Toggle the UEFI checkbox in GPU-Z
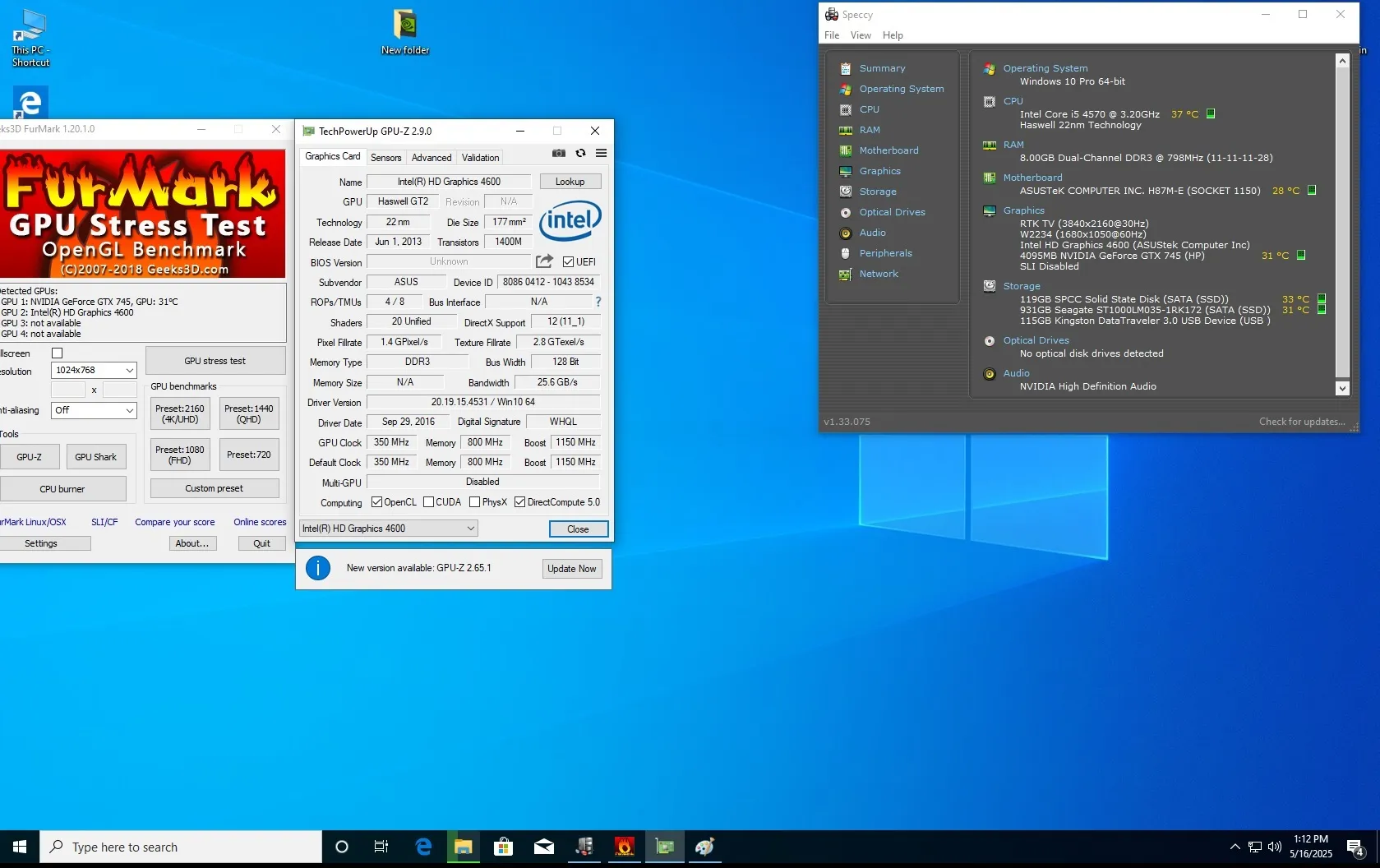Viewport: 1380px width, 868px height. click(568, 262)
